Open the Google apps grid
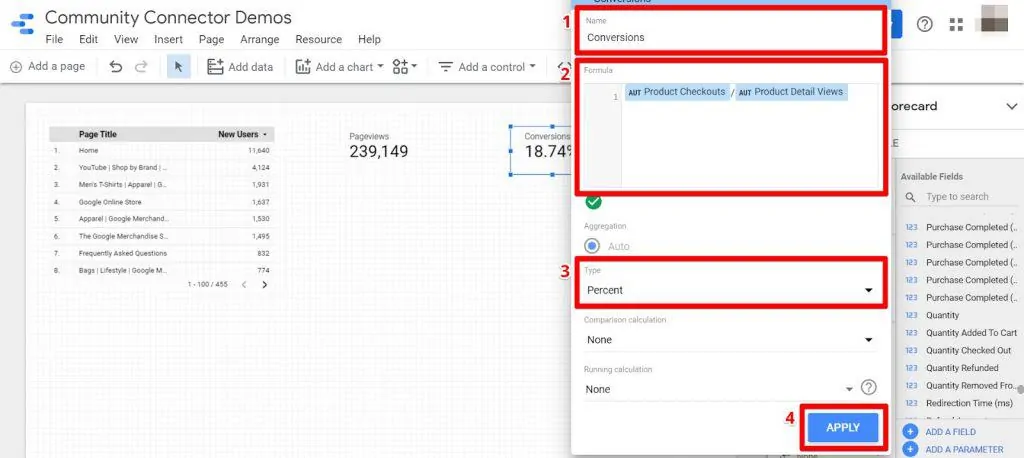This screenshot has width=1024, height=458. (x=956, y=25)
